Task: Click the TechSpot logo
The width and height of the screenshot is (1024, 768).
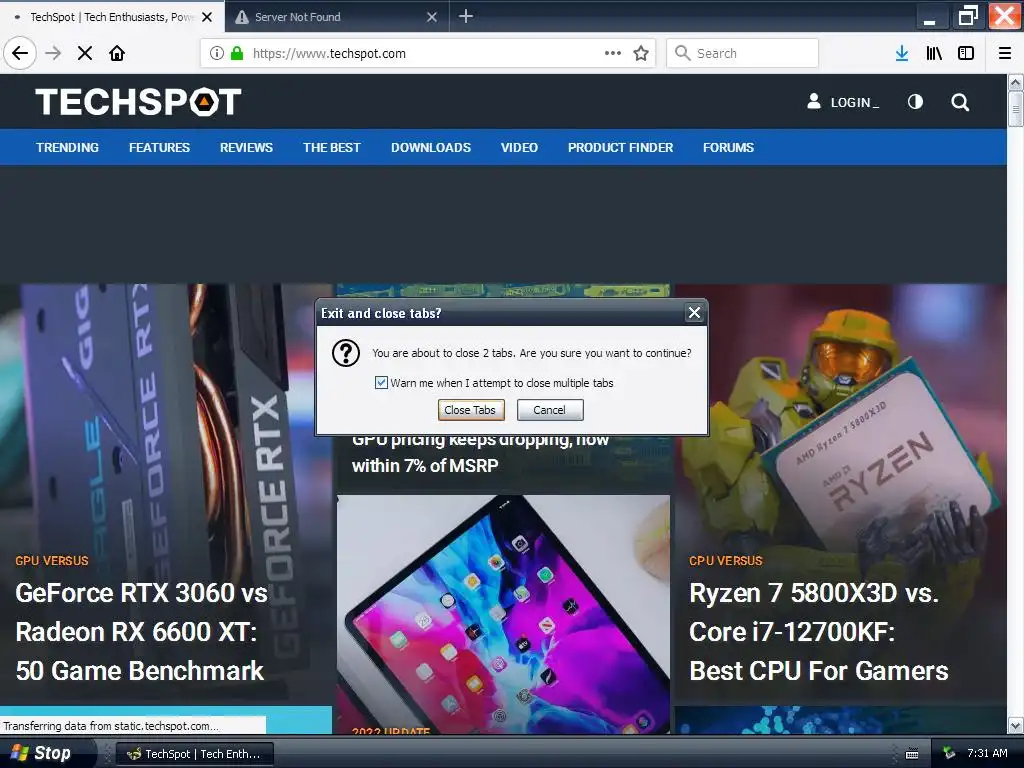Action: point(138,102)
